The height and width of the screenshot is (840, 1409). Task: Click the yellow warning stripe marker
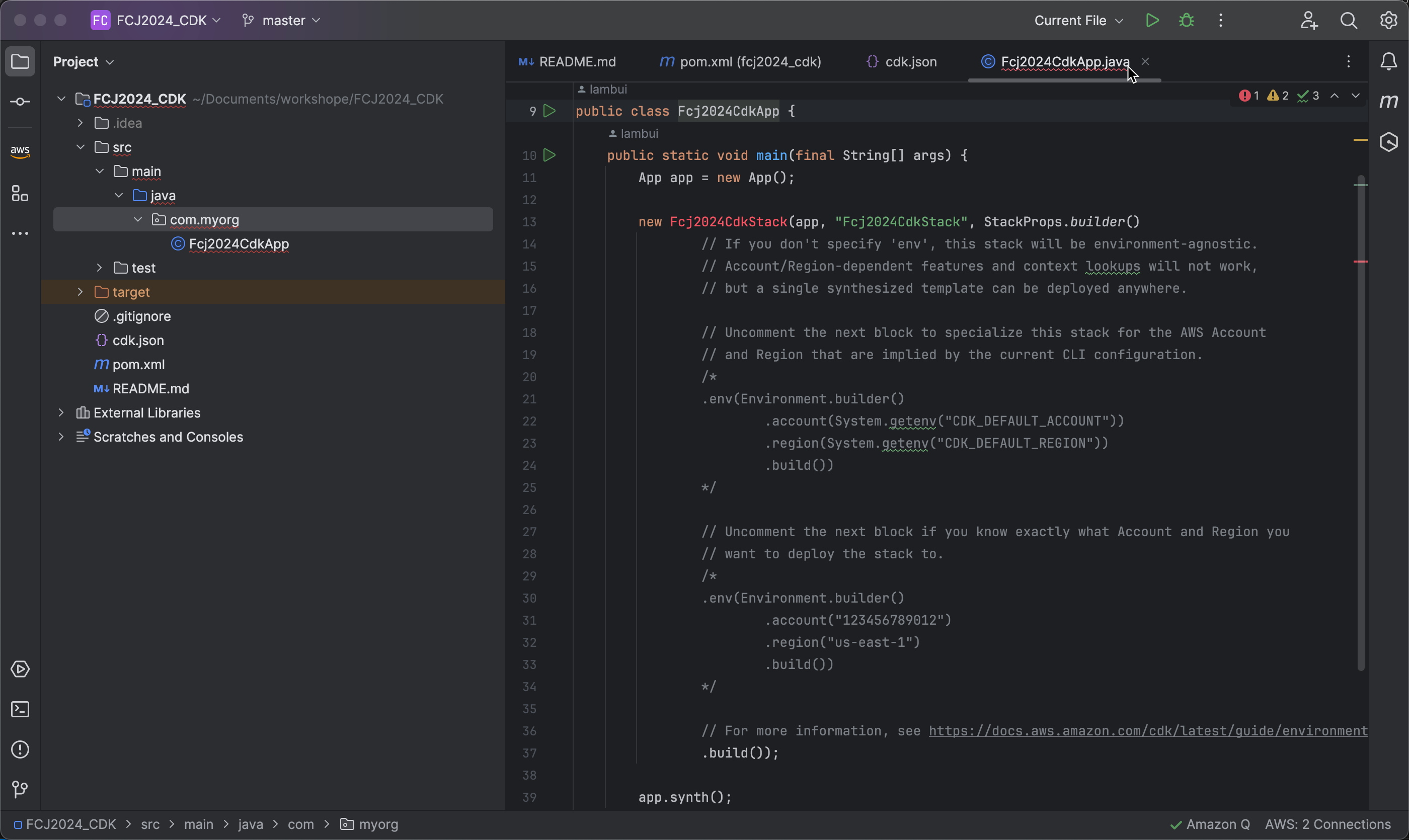pyautogui.click(x=1360, y=139)
